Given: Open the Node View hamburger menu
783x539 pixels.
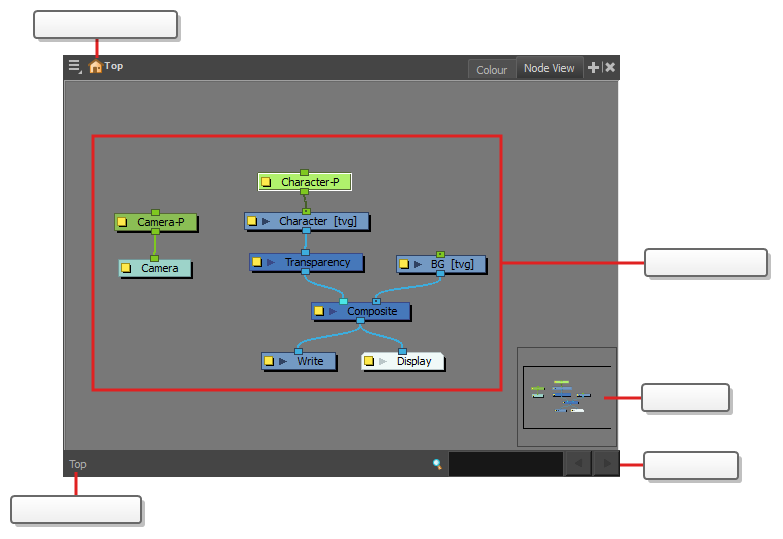Looking at the screenshot, I should 74,67.
